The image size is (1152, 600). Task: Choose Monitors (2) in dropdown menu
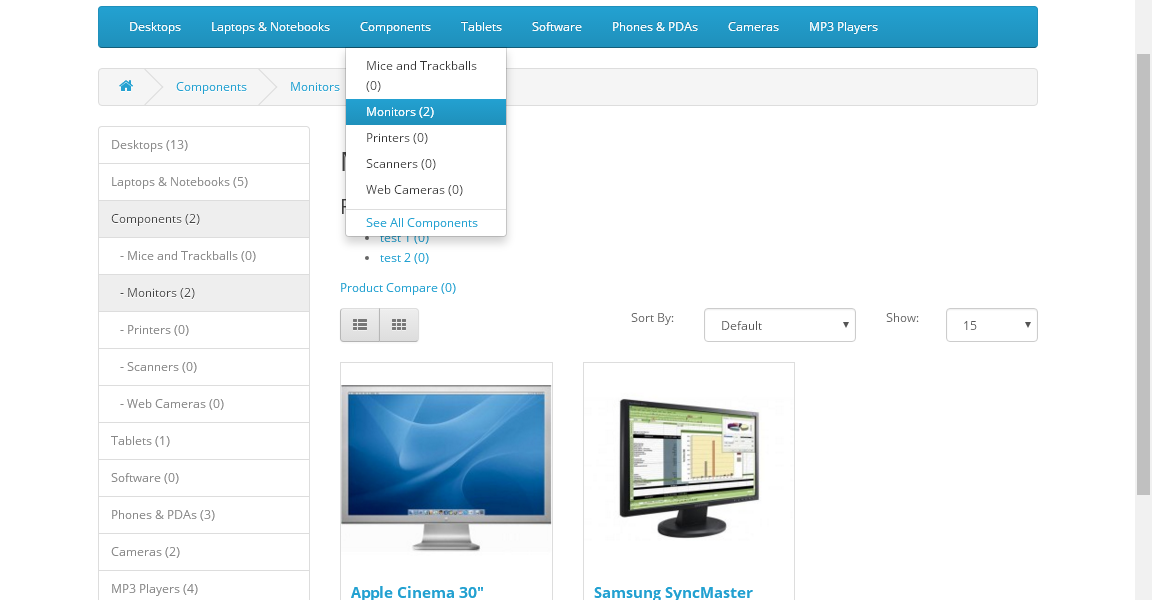coord(425,112)
